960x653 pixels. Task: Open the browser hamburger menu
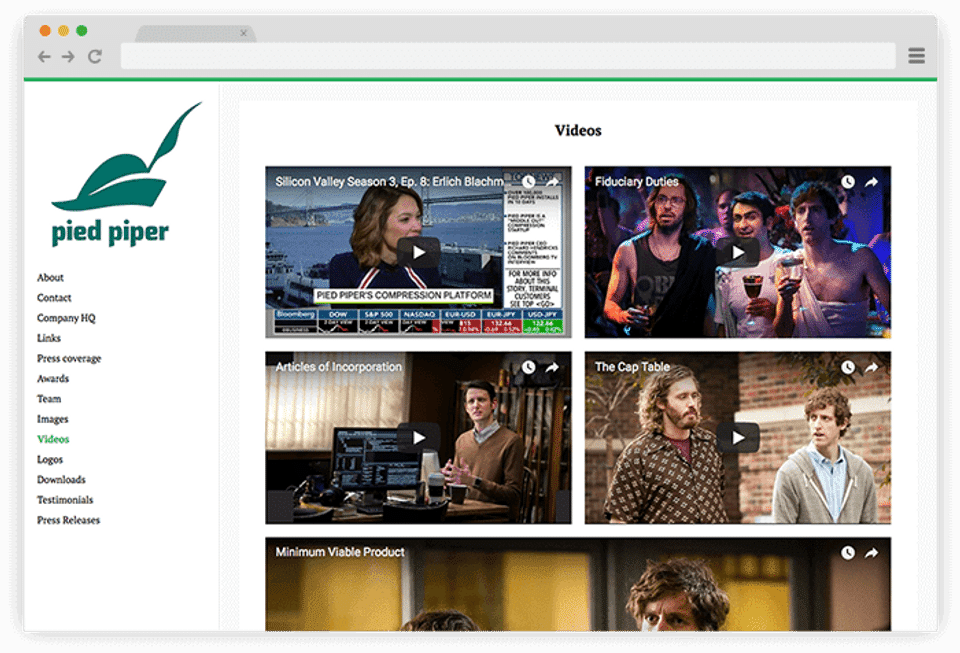(916, 56)
